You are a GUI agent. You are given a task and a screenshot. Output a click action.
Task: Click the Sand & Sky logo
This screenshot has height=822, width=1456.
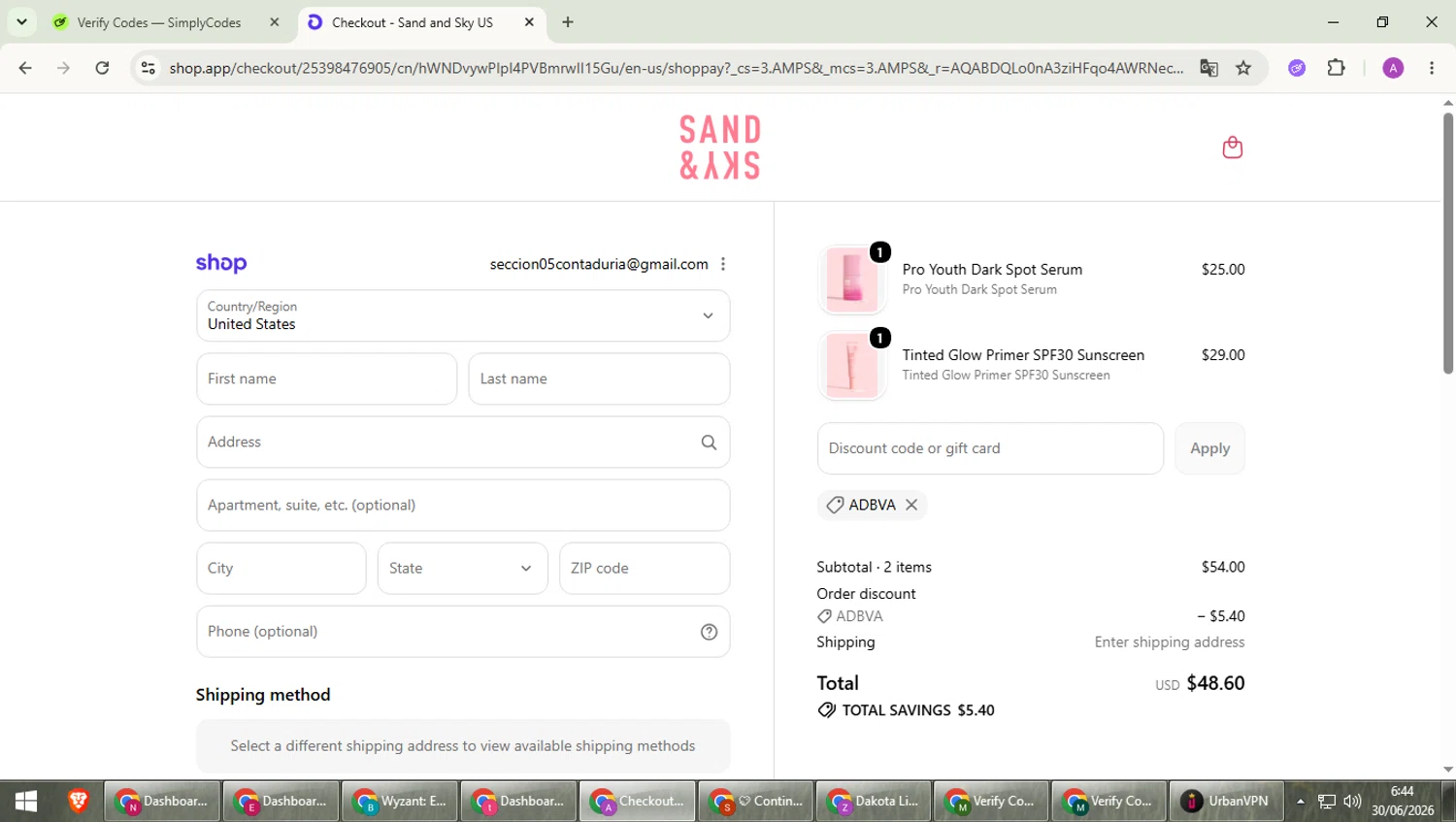coord(719,148)
